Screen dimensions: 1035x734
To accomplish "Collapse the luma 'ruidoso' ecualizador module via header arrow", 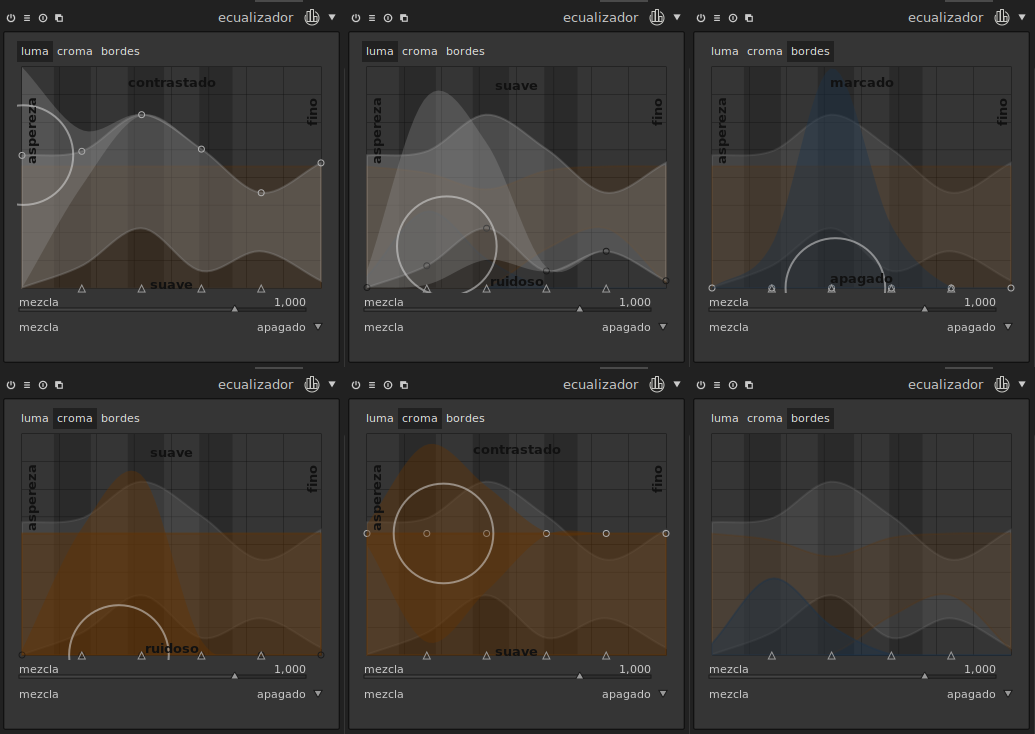I will [x=677, y=17].
